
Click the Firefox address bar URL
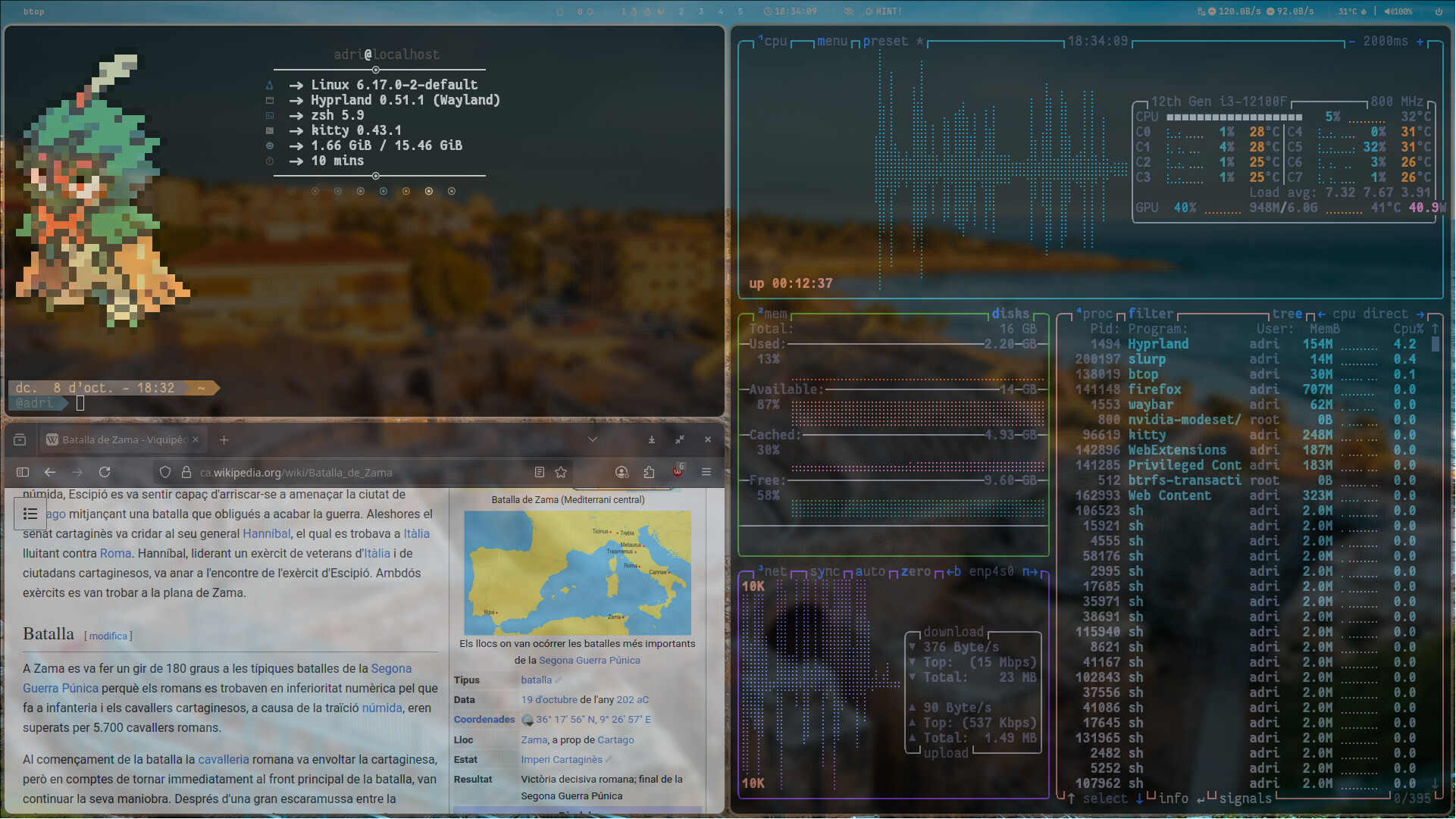[x=296, y=473]
